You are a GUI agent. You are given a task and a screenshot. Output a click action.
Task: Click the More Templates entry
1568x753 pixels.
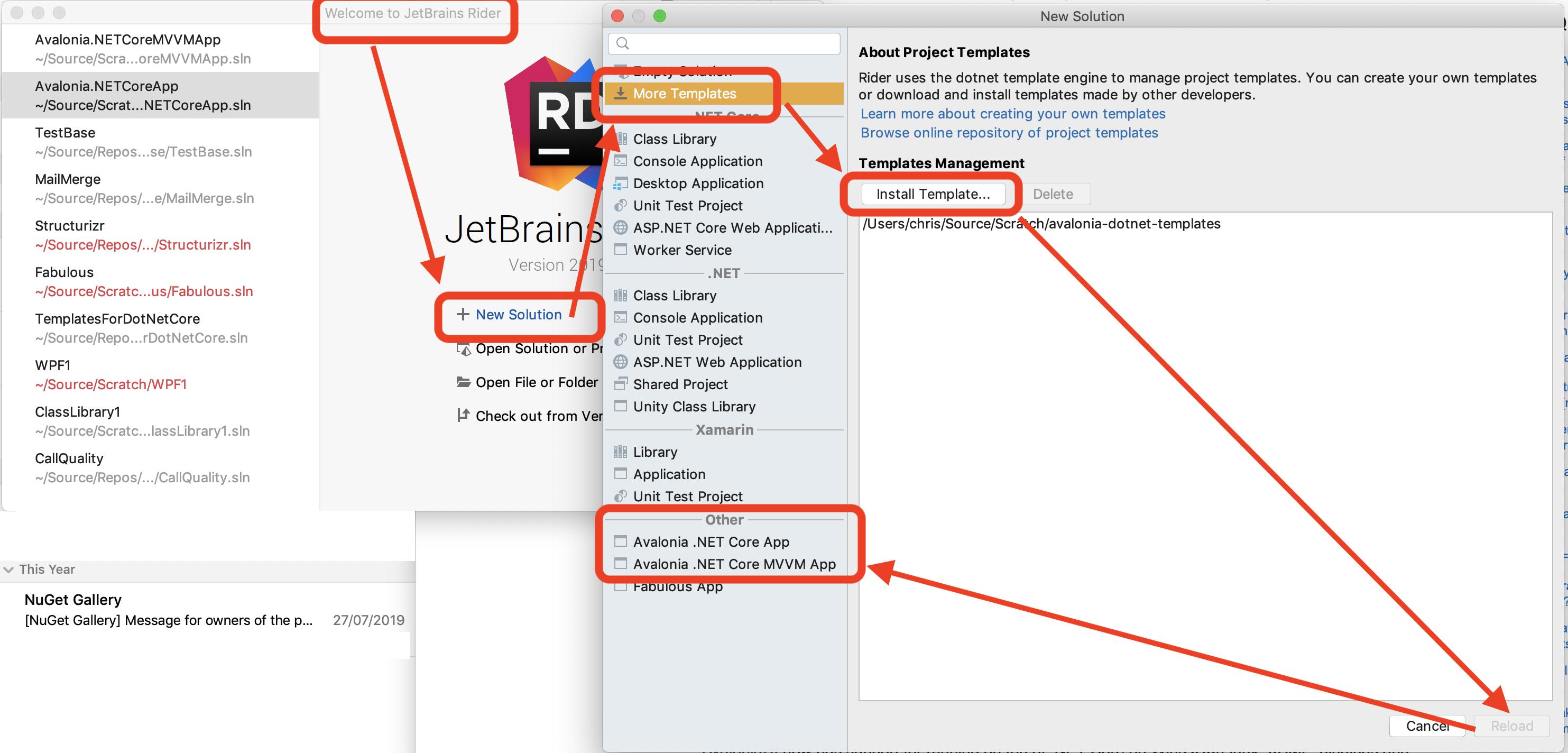pos(684,93)
